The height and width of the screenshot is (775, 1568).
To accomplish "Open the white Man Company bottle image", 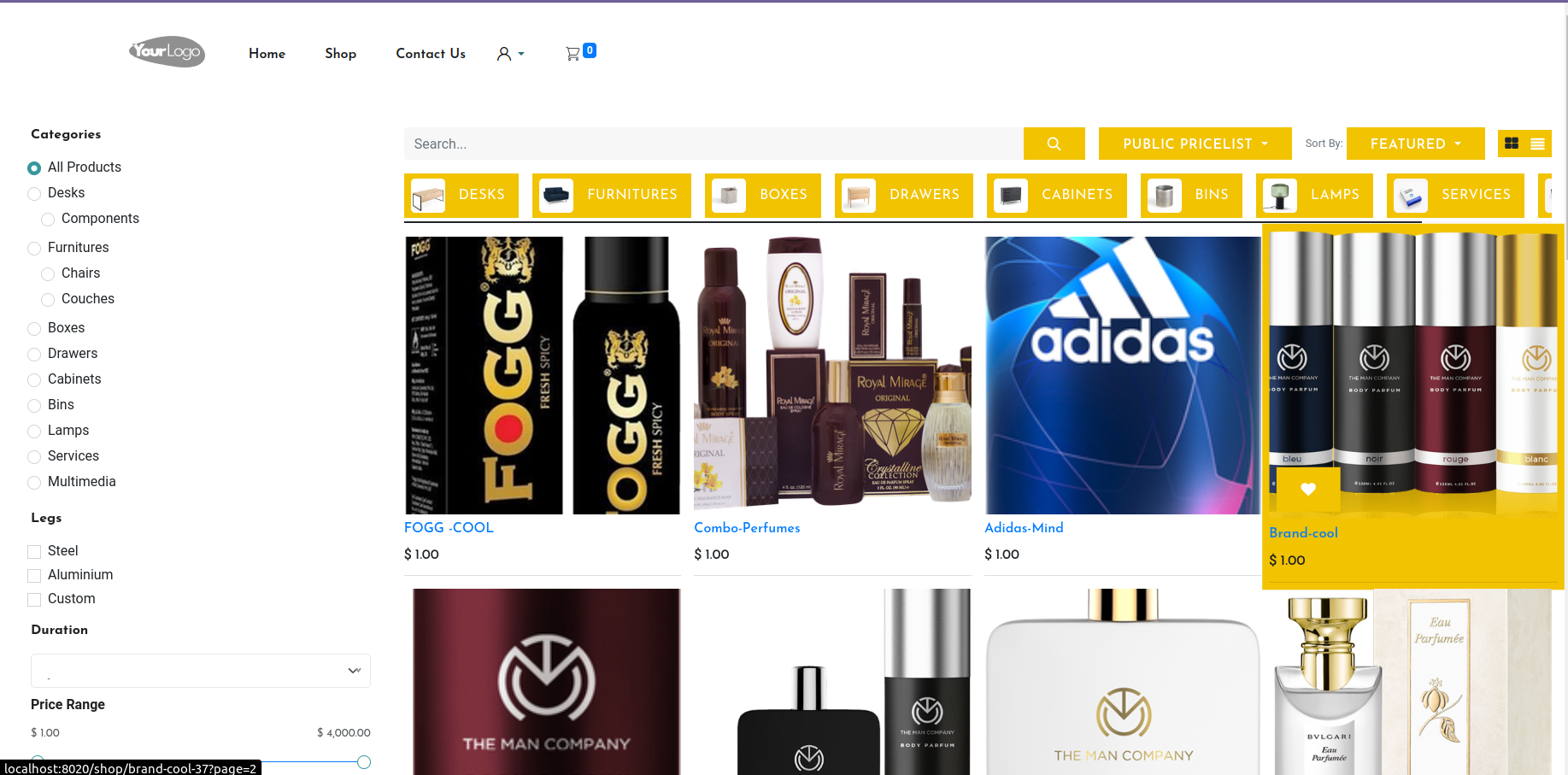I will click(1123, 682).
